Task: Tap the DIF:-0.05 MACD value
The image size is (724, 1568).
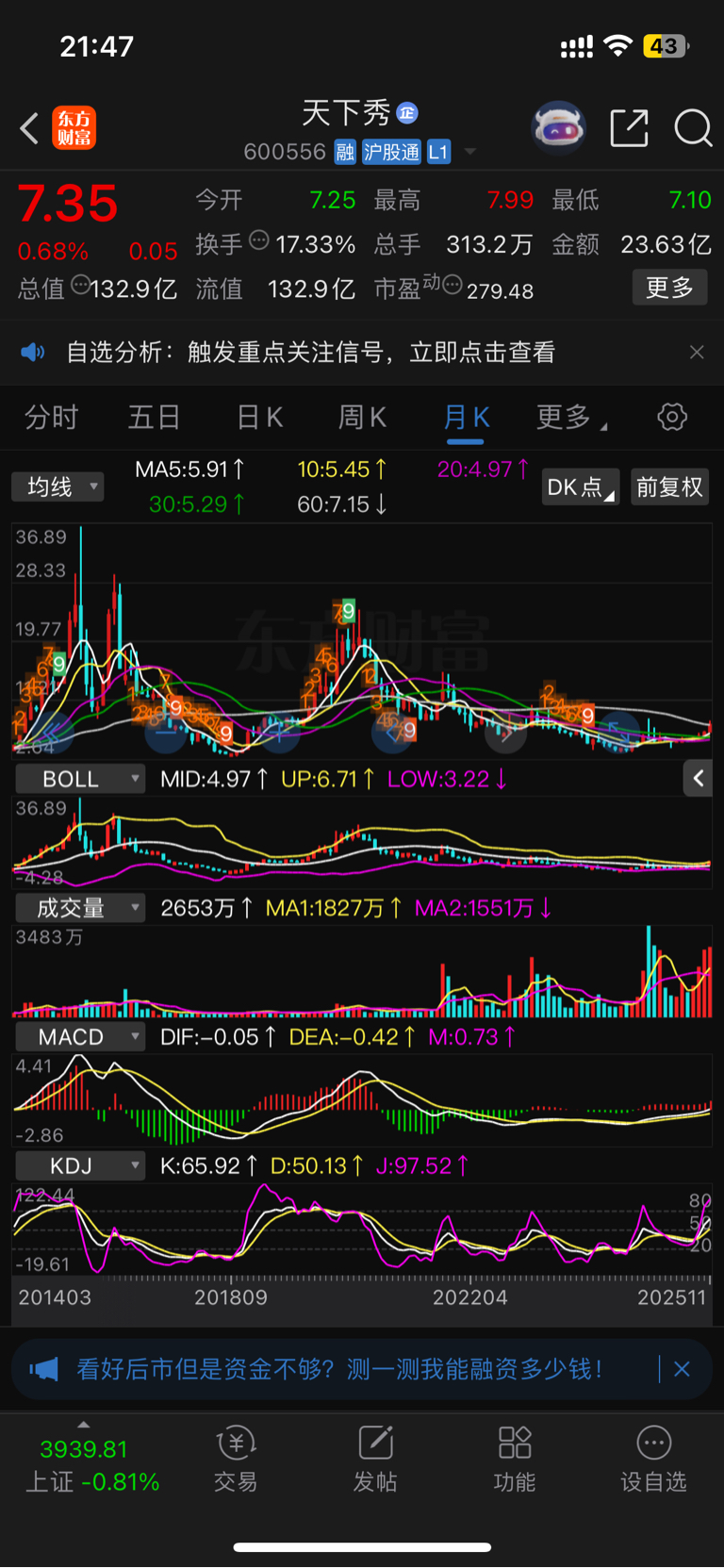Action: click(218, 1037)
